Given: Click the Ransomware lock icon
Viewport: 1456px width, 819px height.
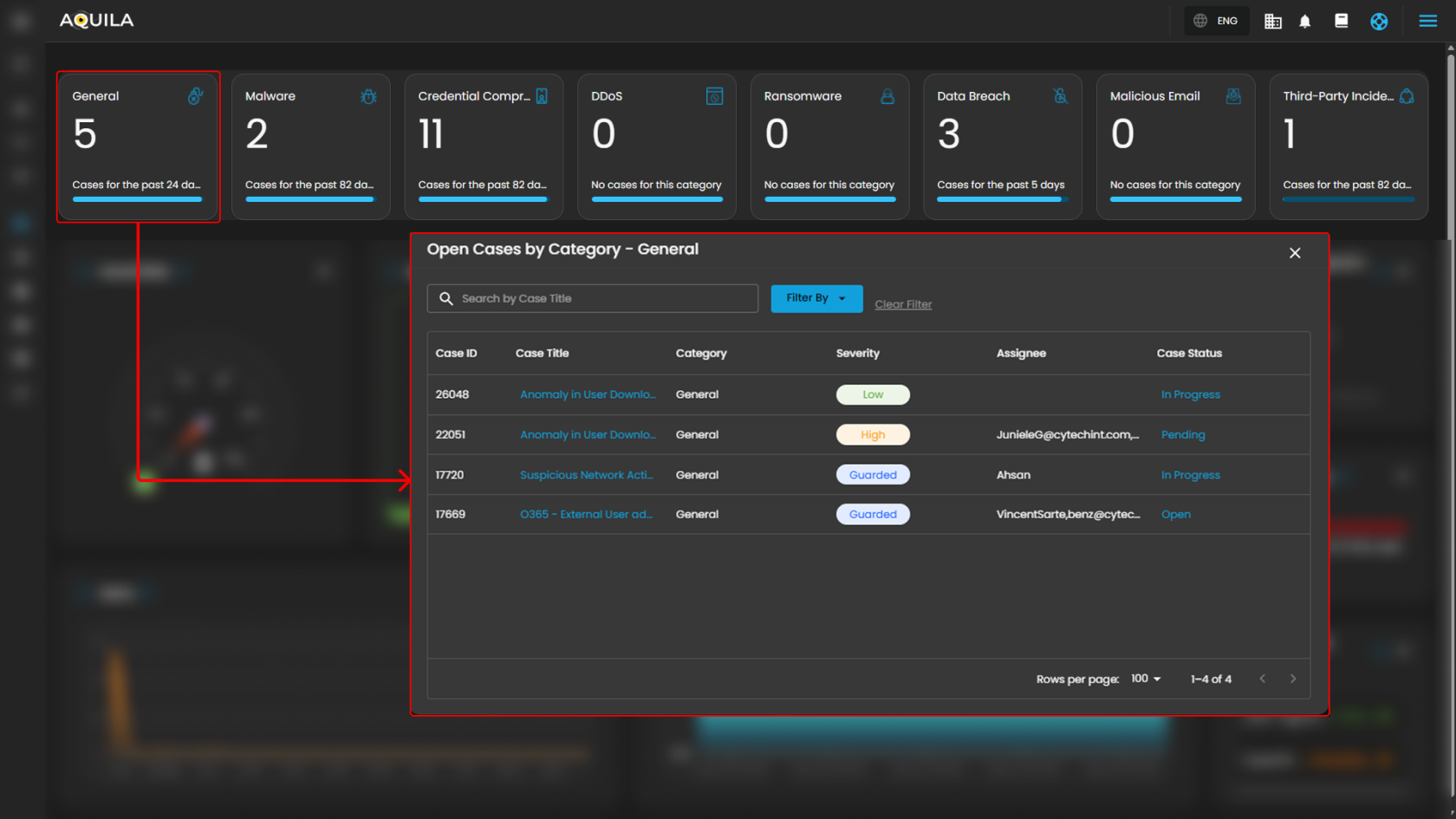Looking at the screenshot, I should point(887,96).
